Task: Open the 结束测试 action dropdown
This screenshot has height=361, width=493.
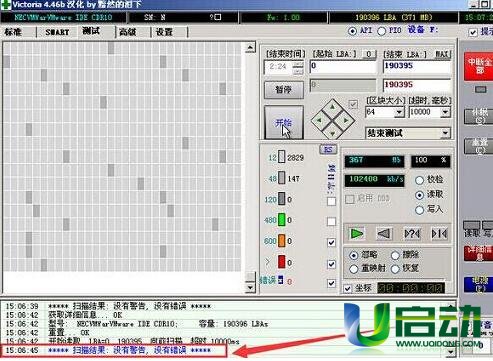Action: (x=445, y=133)
